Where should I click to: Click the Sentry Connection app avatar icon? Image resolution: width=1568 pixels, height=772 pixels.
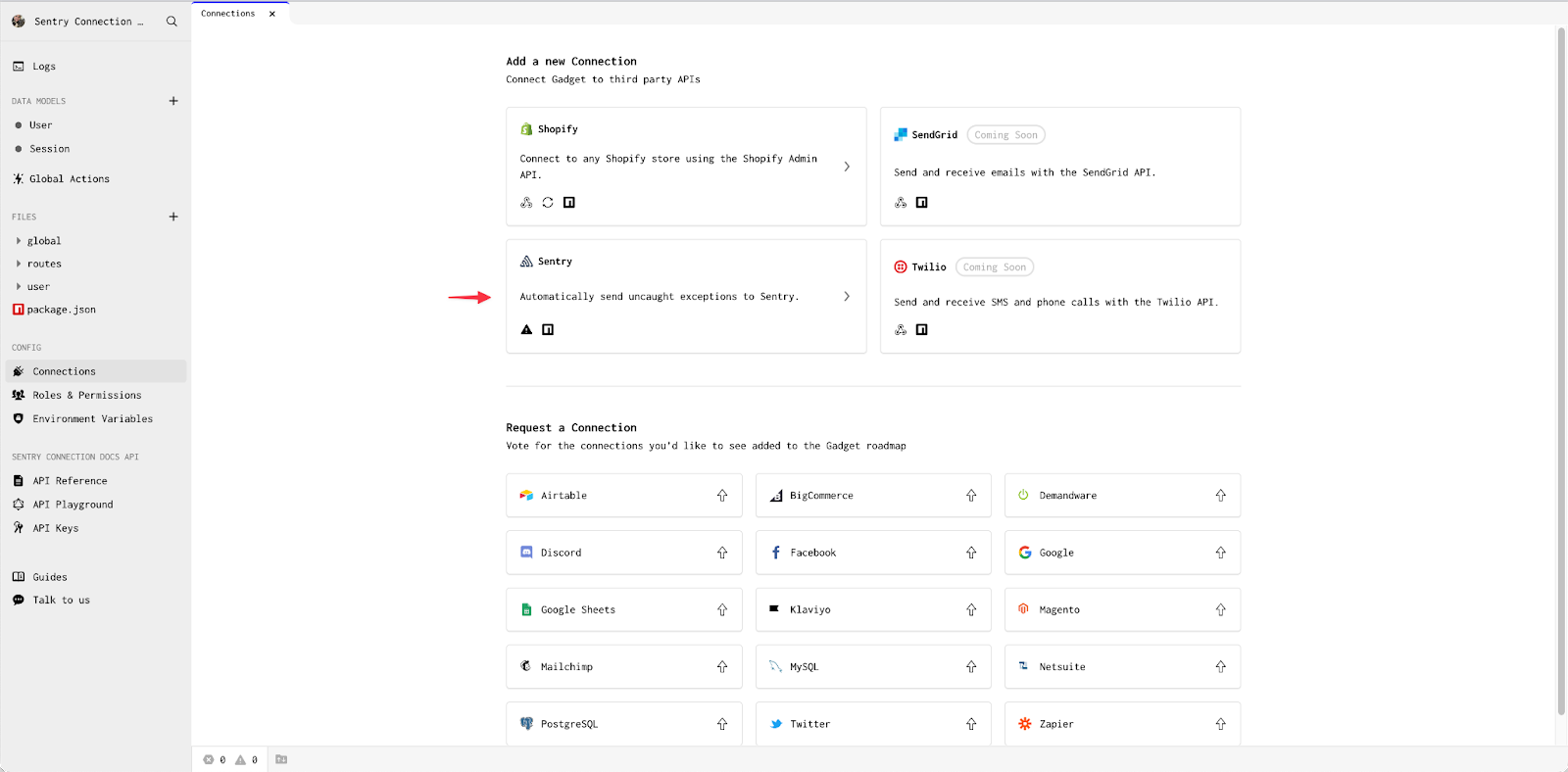[19, 22]
